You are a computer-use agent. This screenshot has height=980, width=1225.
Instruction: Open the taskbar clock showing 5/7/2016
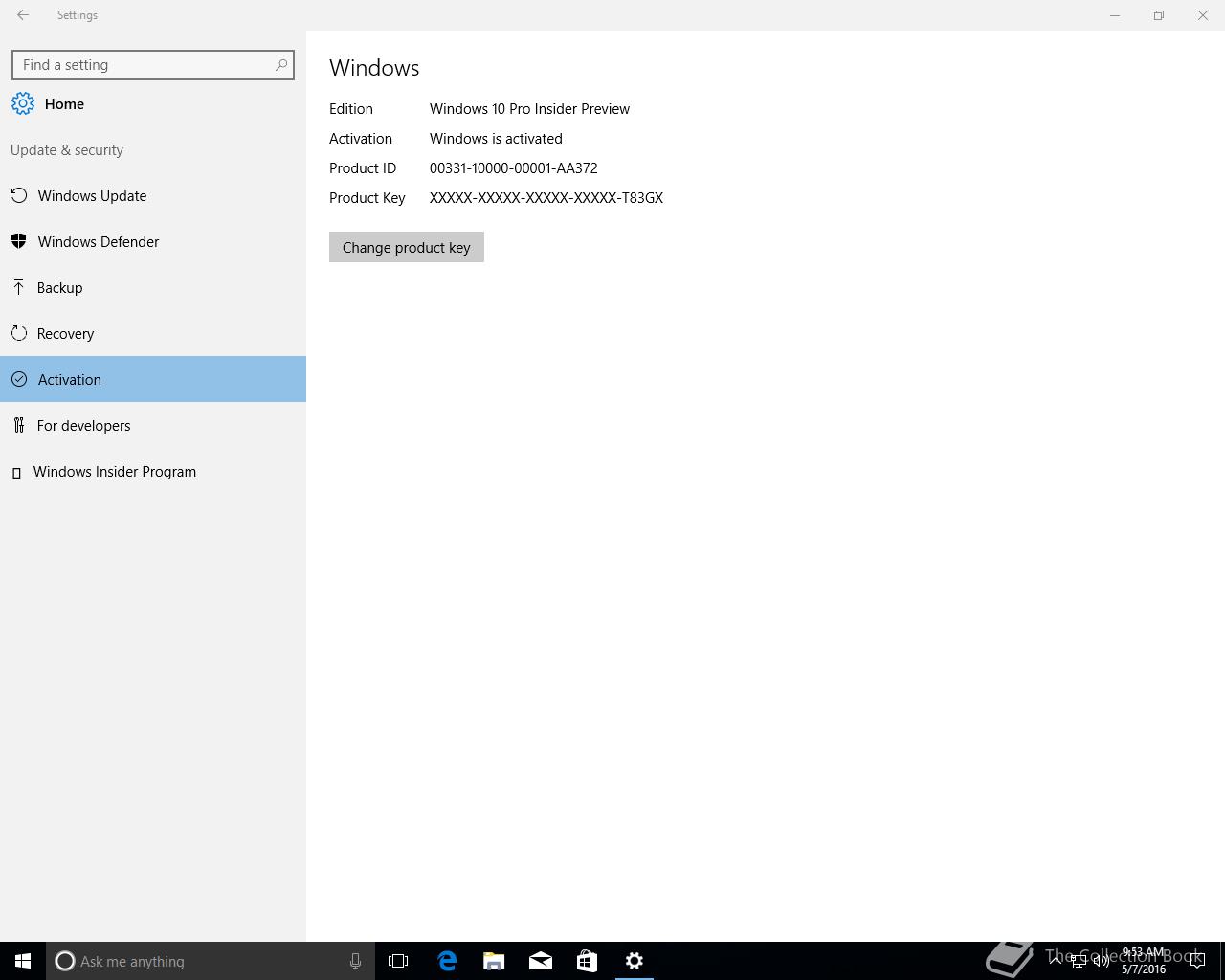click(x=1144, y=961)
